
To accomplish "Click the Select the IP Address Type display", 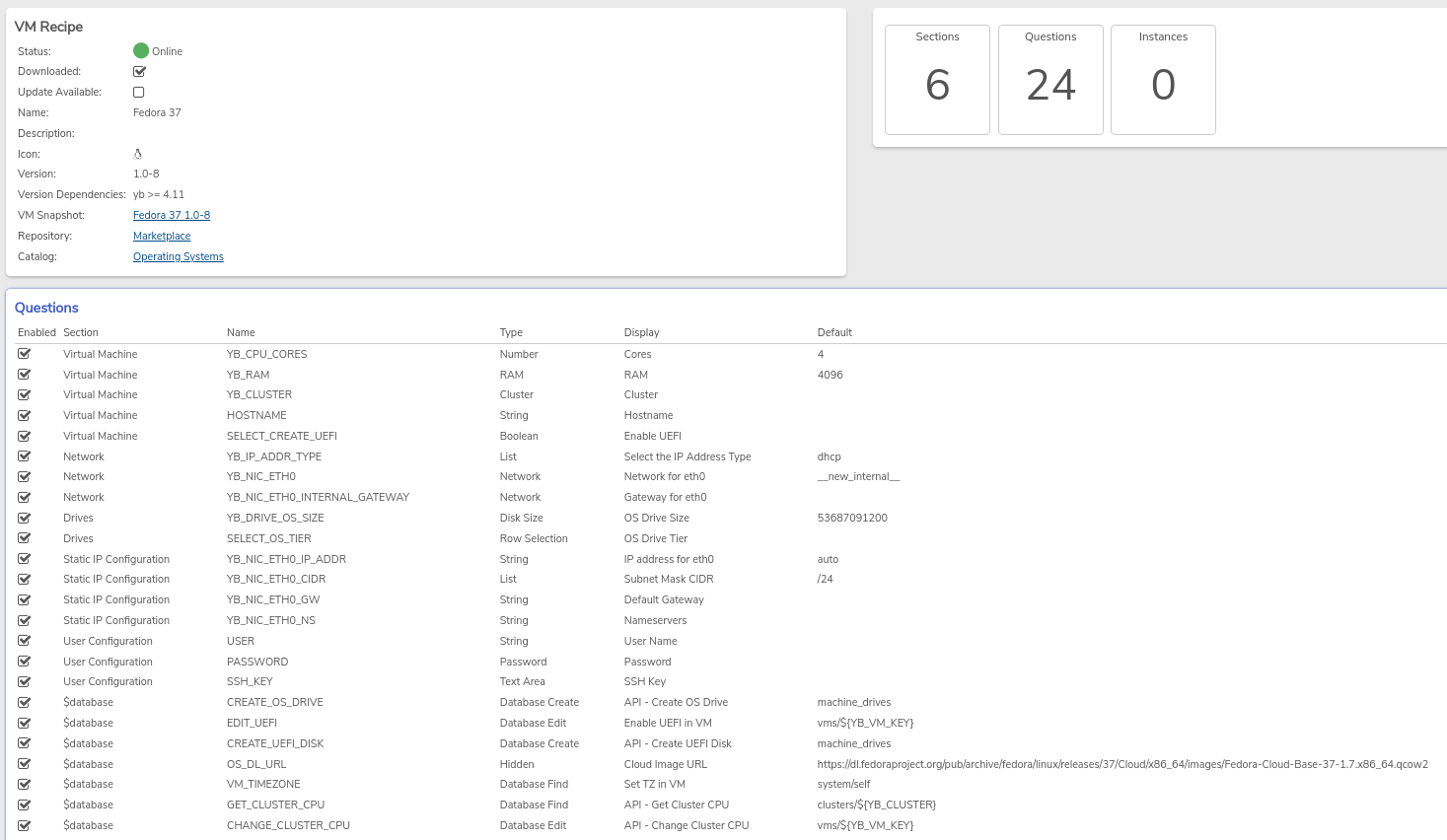I will coord(687,456).
